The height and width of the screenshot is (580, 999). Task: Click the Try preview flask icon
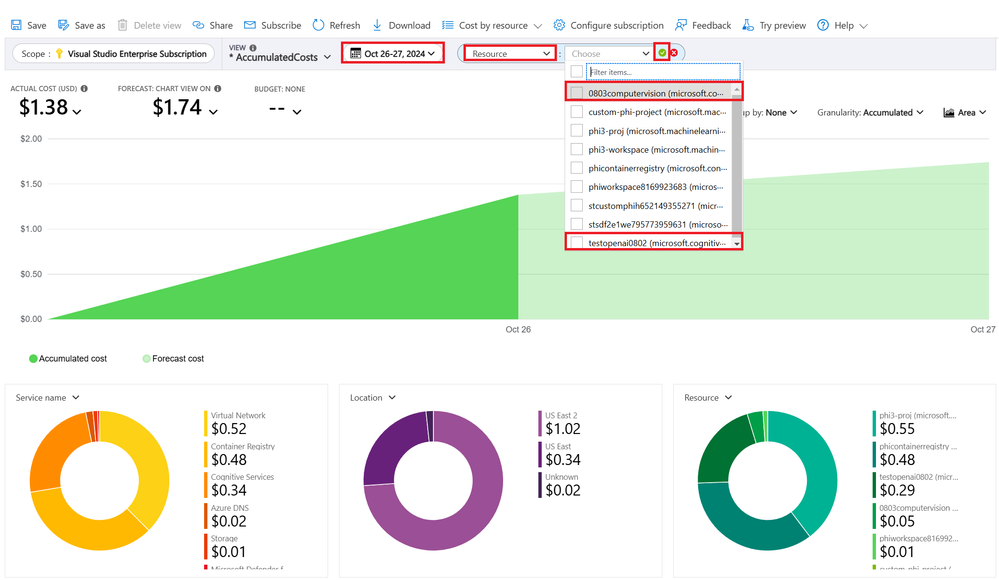click(748, 25)
